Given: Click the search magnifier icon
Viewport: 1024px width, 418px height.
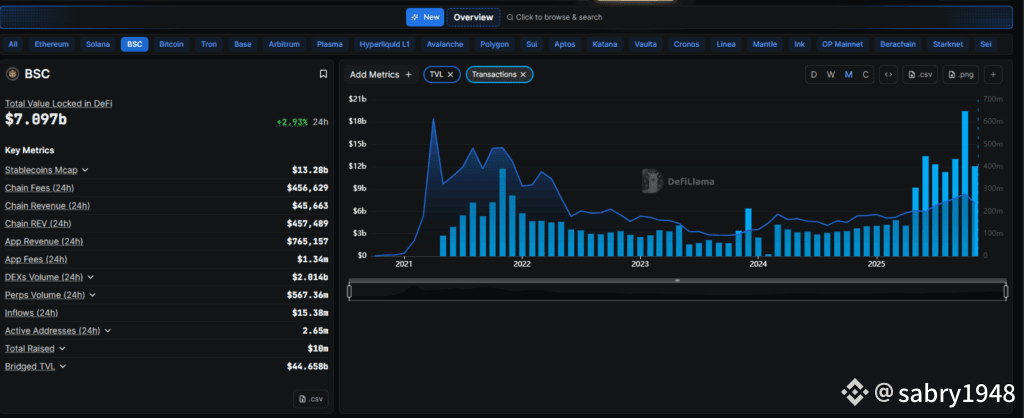Looking at the screenshot, I should pos(510,17).
